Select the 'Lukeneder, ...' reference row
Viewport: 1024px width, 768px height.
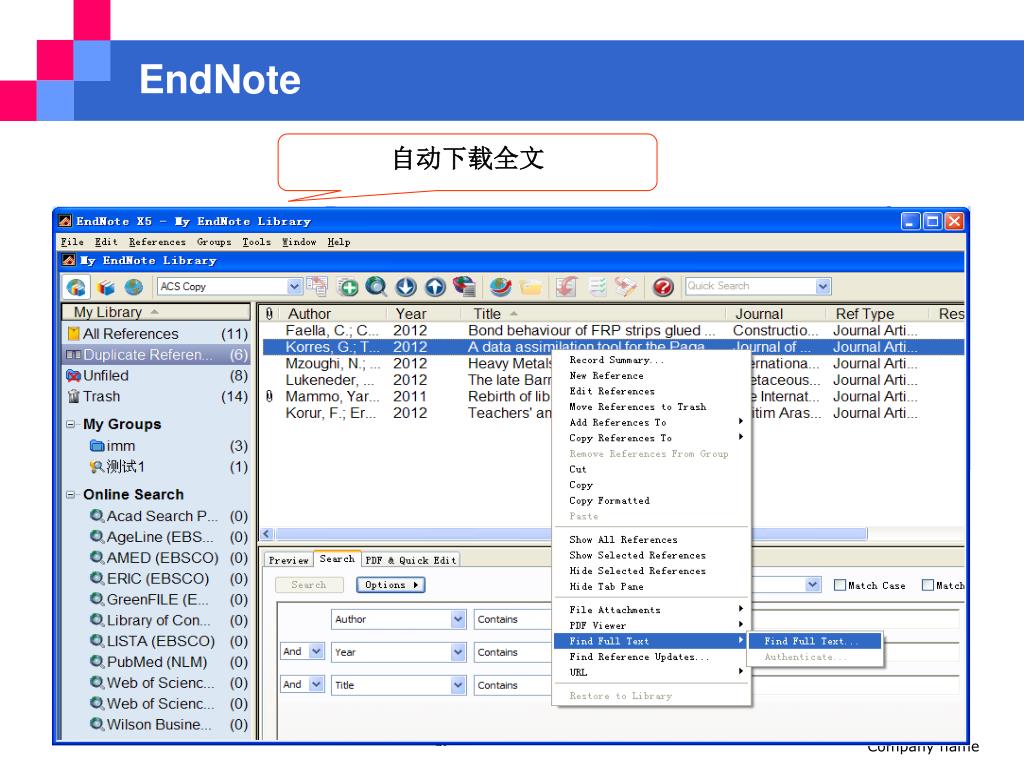408,380
